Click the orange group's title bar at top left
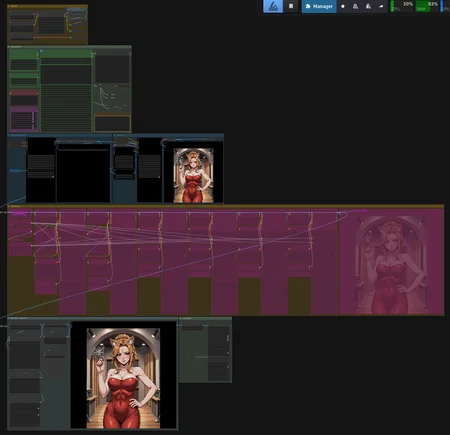Viewport: 450px width, 435px height. [47, 6]
